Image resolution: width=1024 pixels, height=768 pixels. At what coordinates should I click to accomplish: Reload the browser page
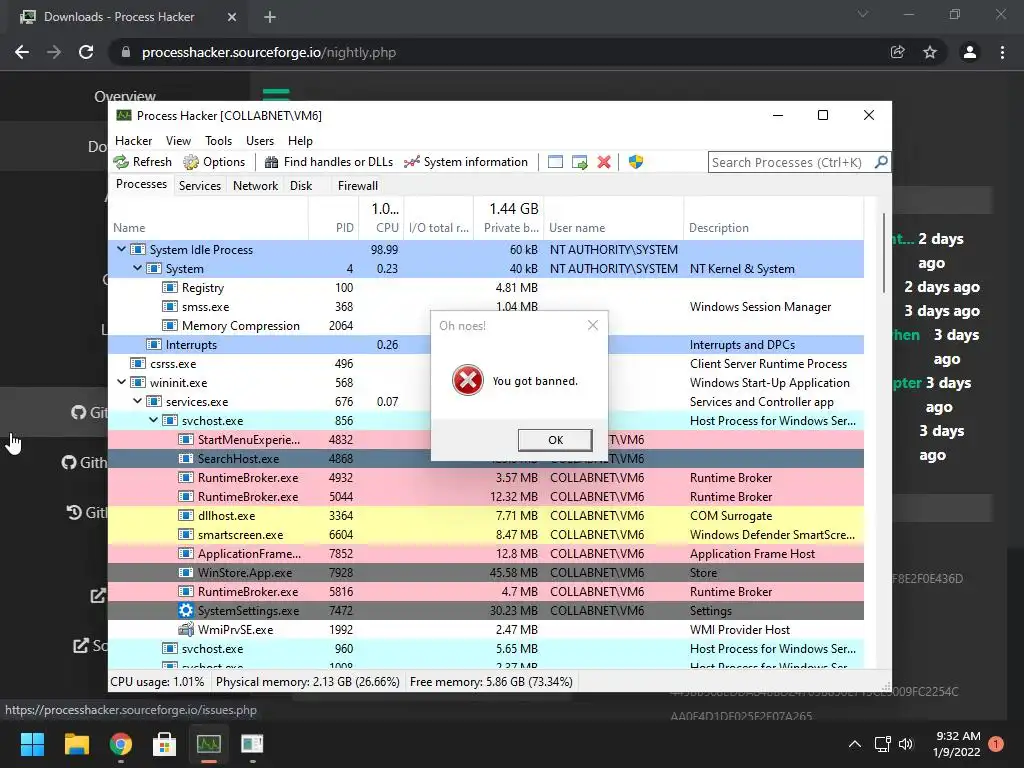pyautogui.click(x=86, y=52)
